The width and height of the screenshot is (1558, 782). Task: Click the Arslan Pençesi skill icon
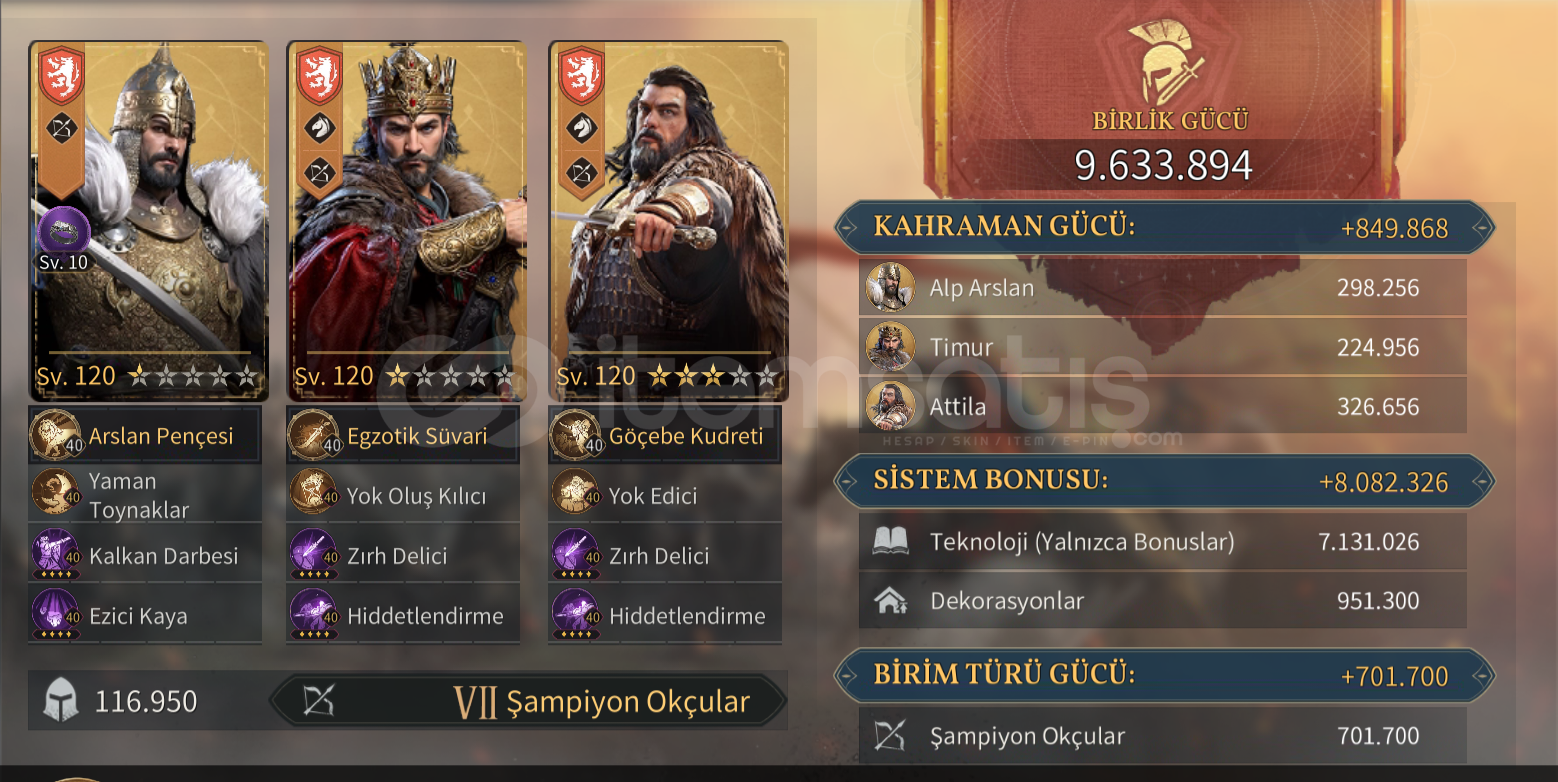pos(56,435)
